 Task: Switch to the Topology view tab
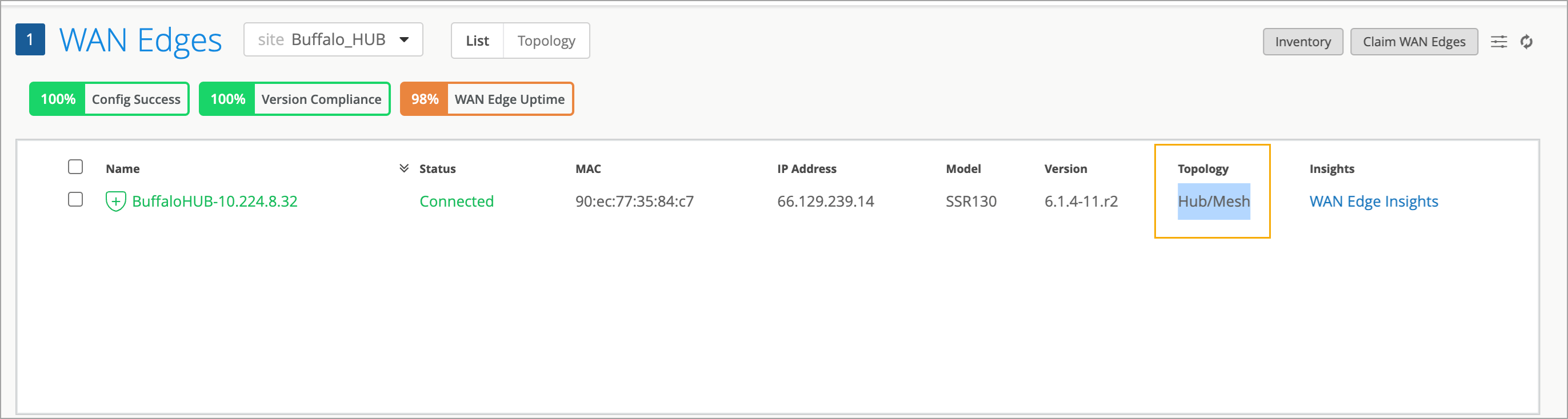[x=546, y=41]
